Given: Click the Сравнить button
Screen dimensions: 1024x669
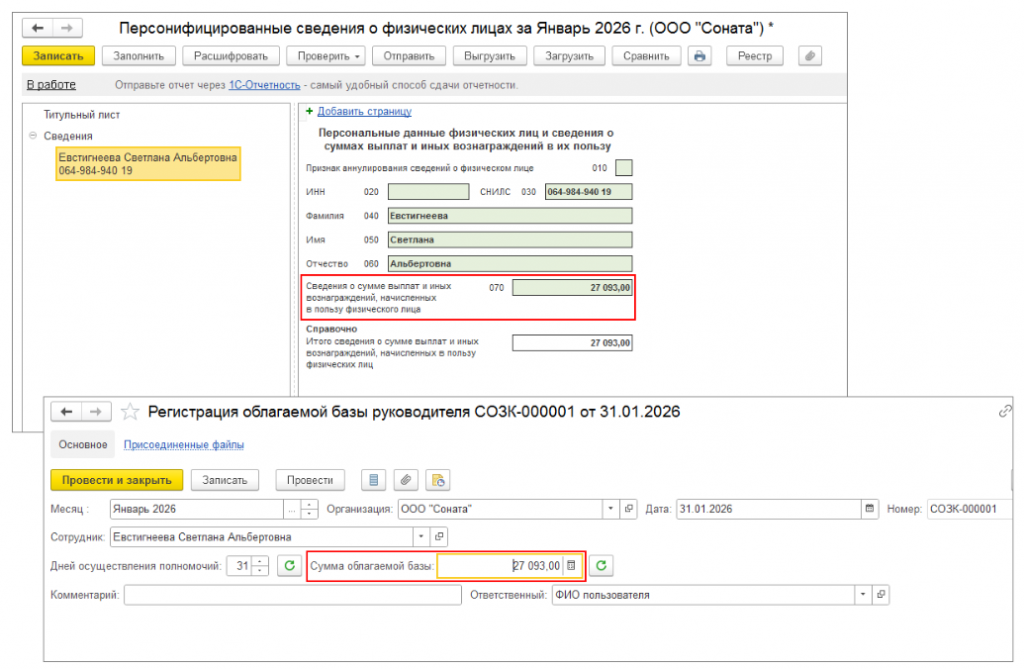Looking at the screenshot, I should [x=646, y=56].
